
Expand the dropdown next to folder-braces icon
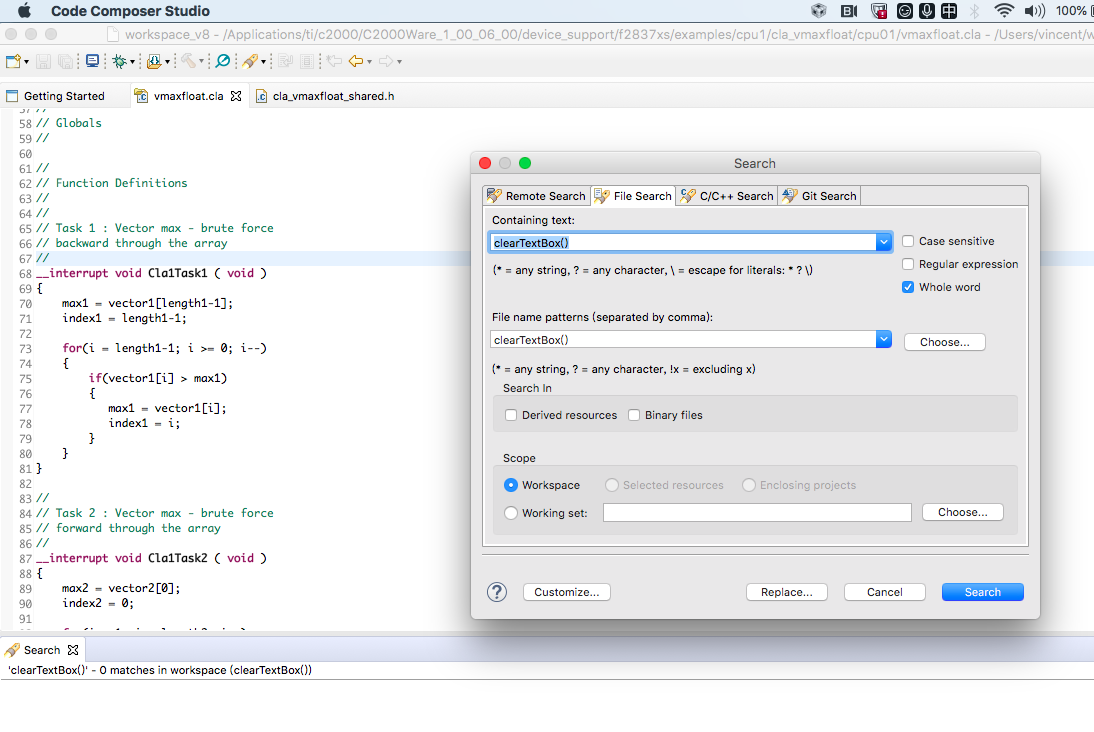click(167, 62)
